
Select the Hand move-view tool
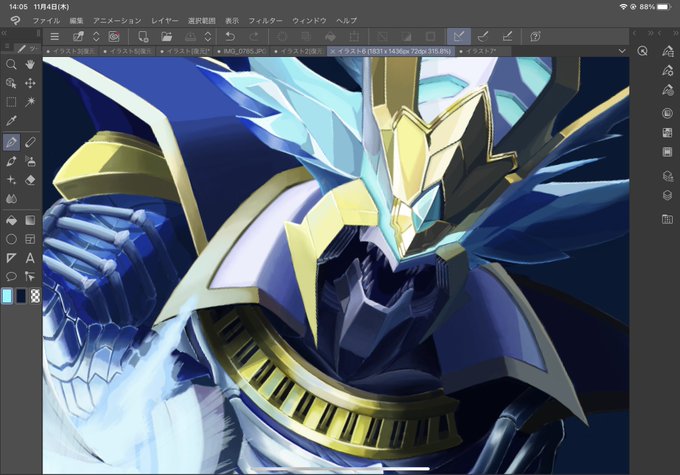pyautogui.click(x=30, y=65)
